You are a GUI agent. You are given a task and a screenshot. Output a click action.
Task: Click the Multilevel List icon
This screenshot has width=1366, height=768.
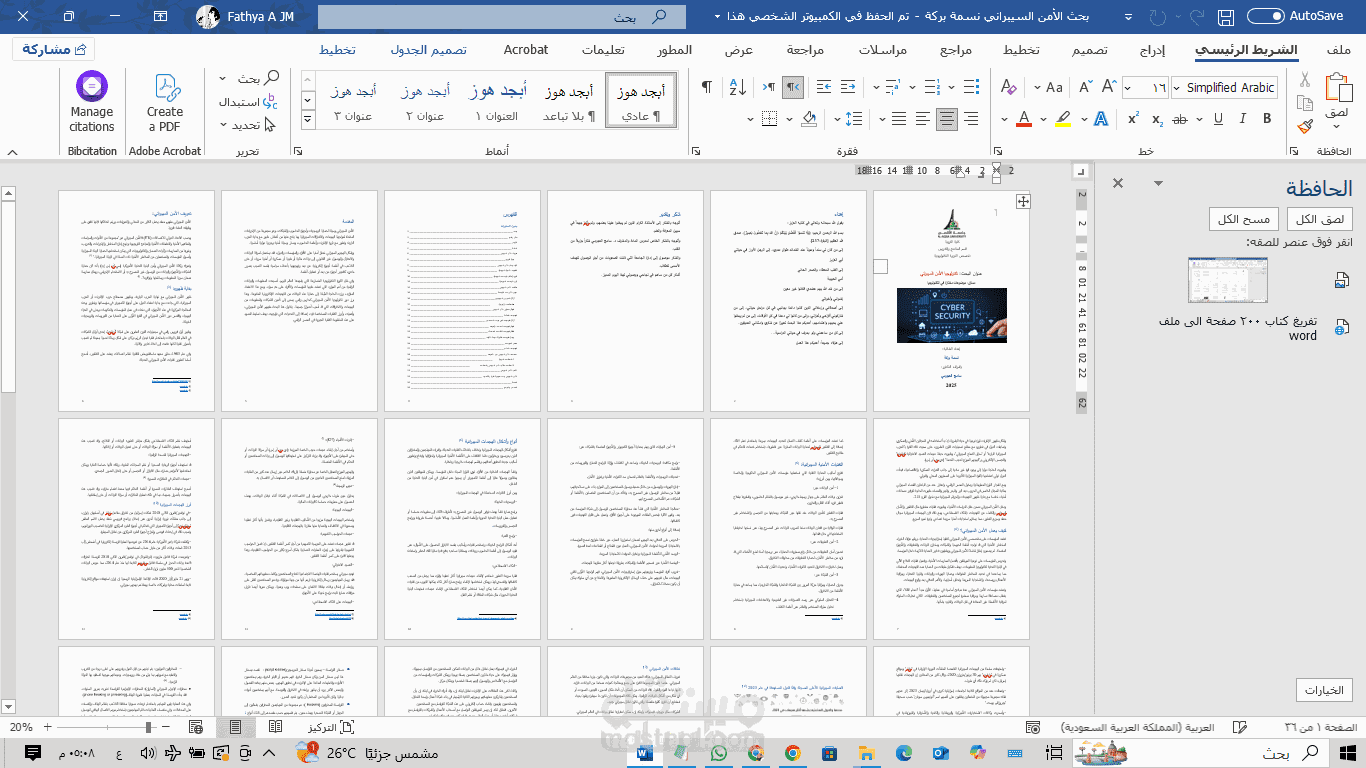pos(892,87)
